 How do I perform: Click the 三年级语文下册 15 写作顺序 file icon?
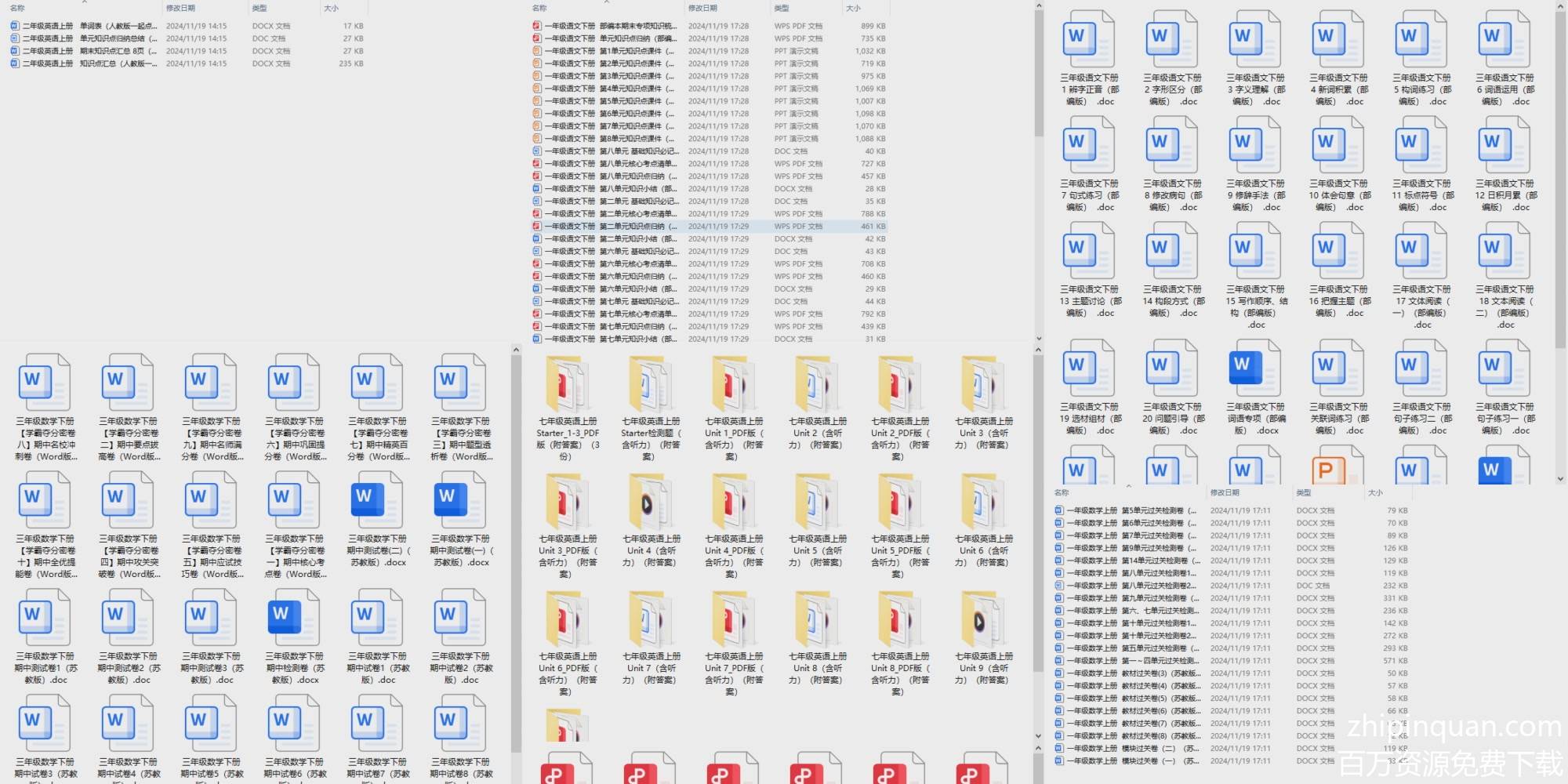[1254, 251]
